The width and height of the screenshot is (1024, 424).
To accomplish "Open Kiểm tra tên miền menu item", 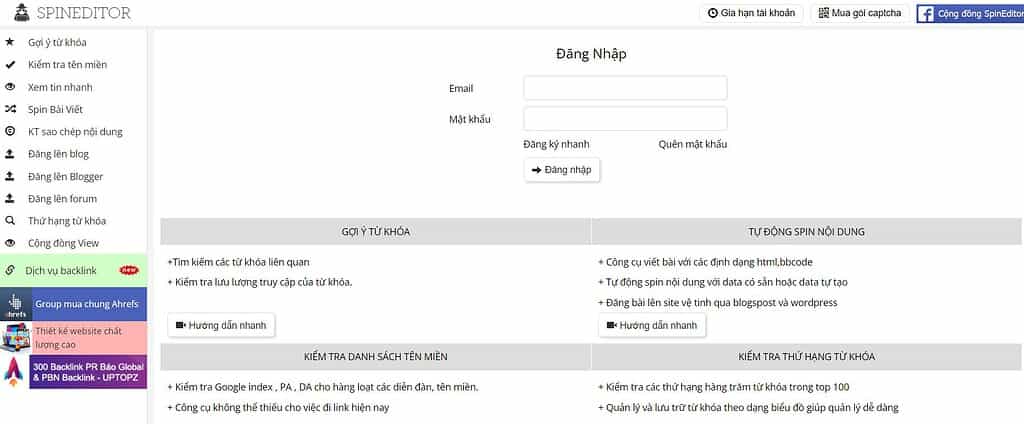I will coord(67,65).
